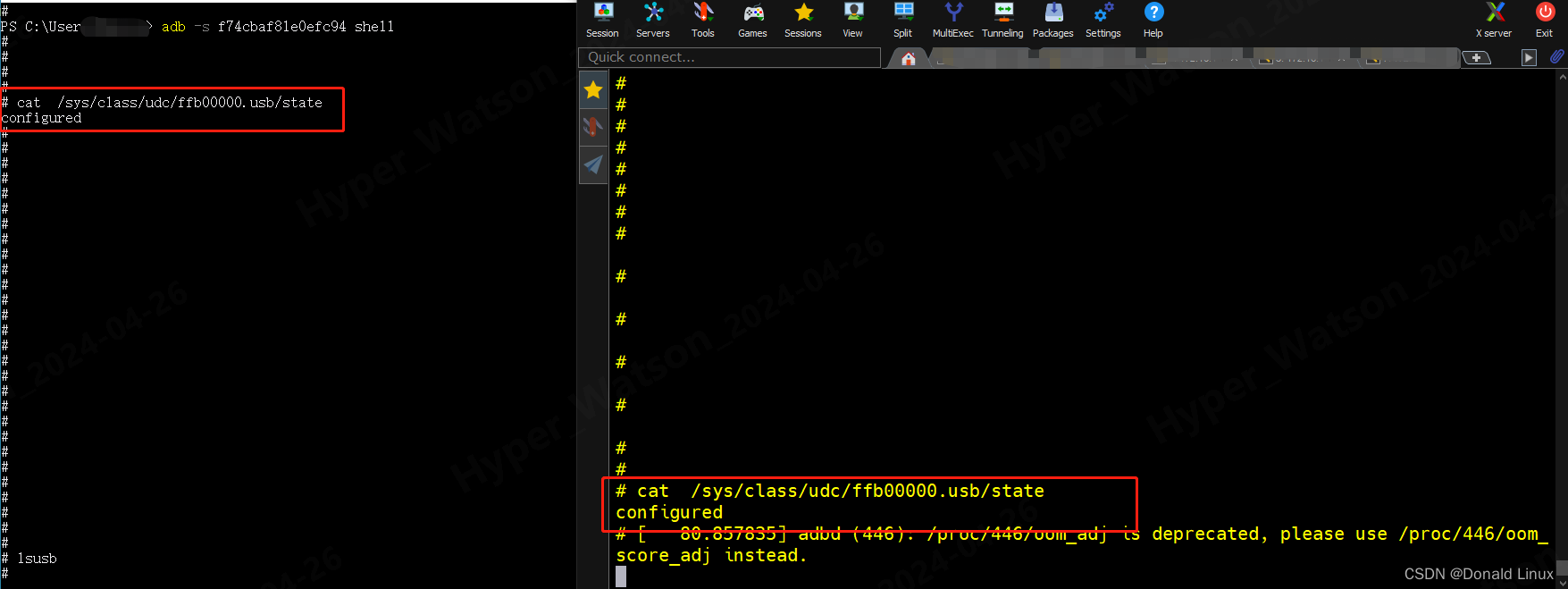Open MobaXterm Settings toolbar icon
1568x589 pixels.
[x=1103, y=20]
